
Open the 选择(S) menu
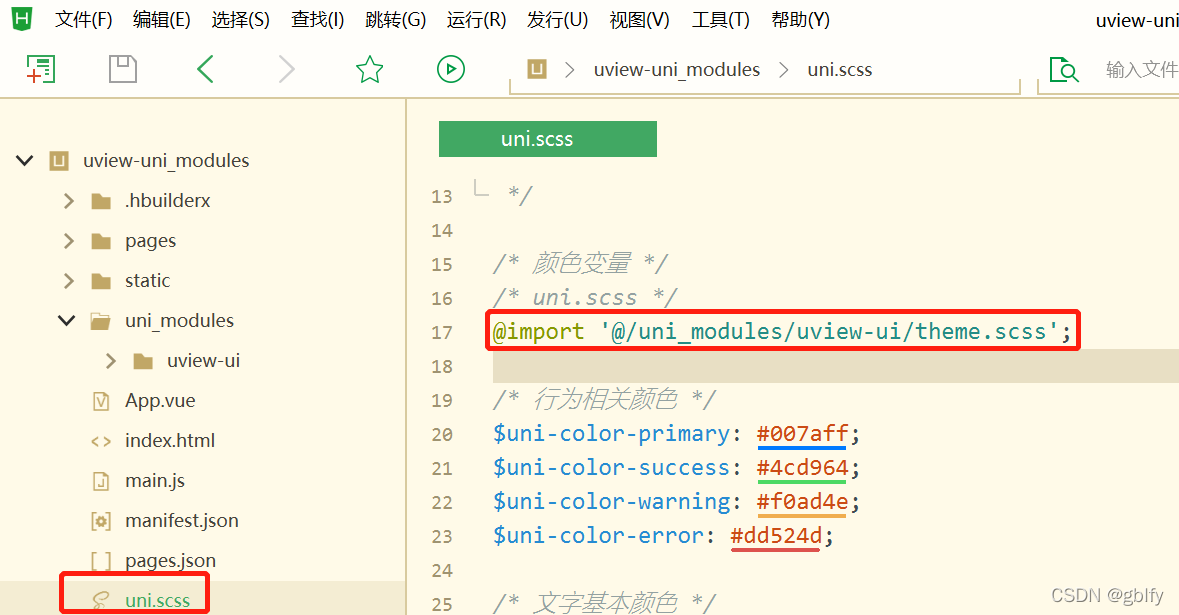coord(241,20)
